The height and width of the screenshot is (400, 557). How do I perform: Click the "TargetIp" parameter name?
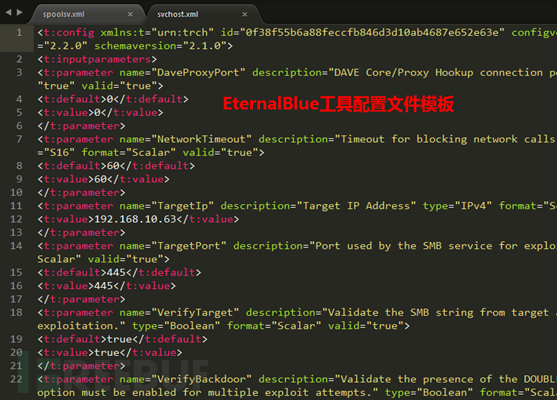[x=183, y=206]
